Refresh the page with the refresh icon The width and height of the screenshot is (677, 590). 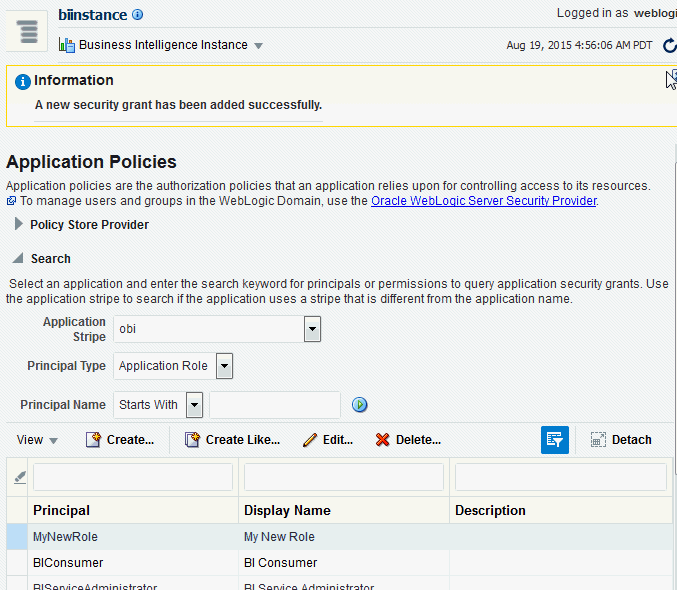click(669, 45)
